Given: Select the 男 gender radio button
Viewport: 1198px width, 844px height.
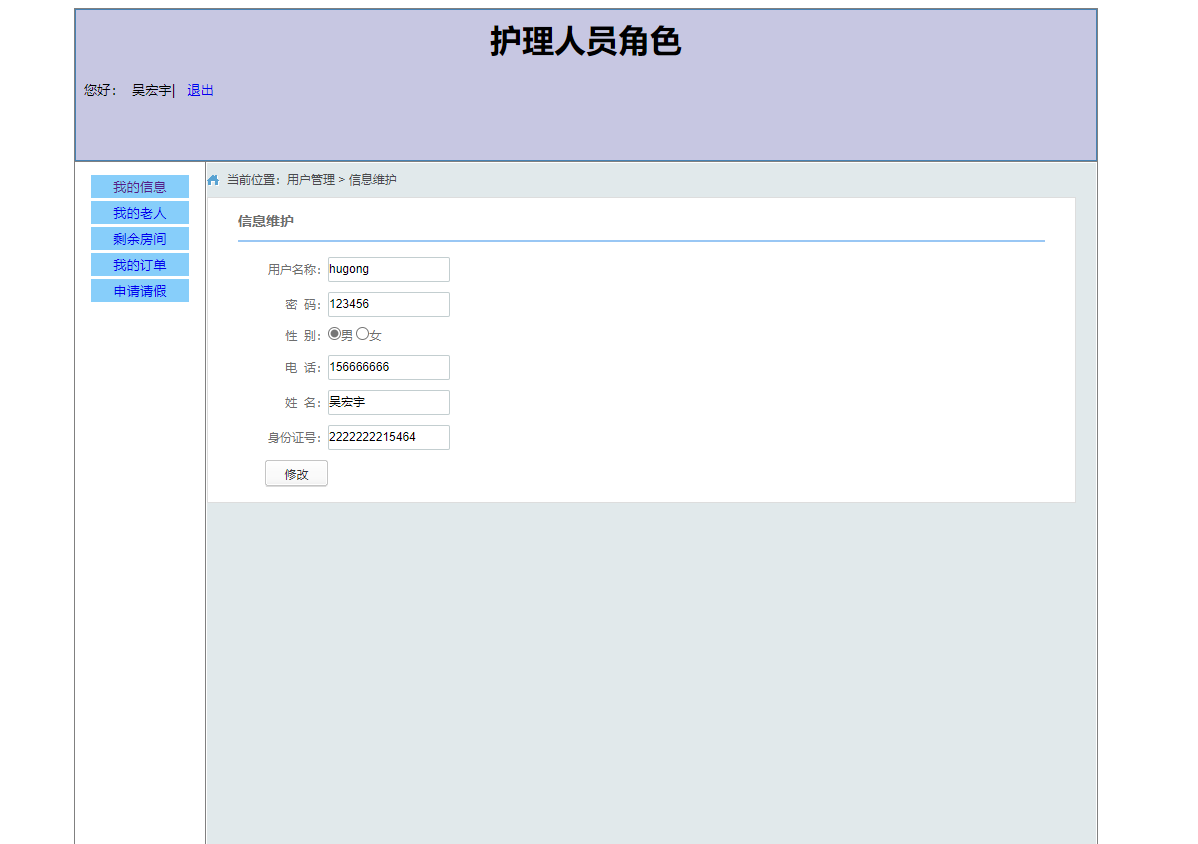Looking at the screenshot, I should [334, 334].
